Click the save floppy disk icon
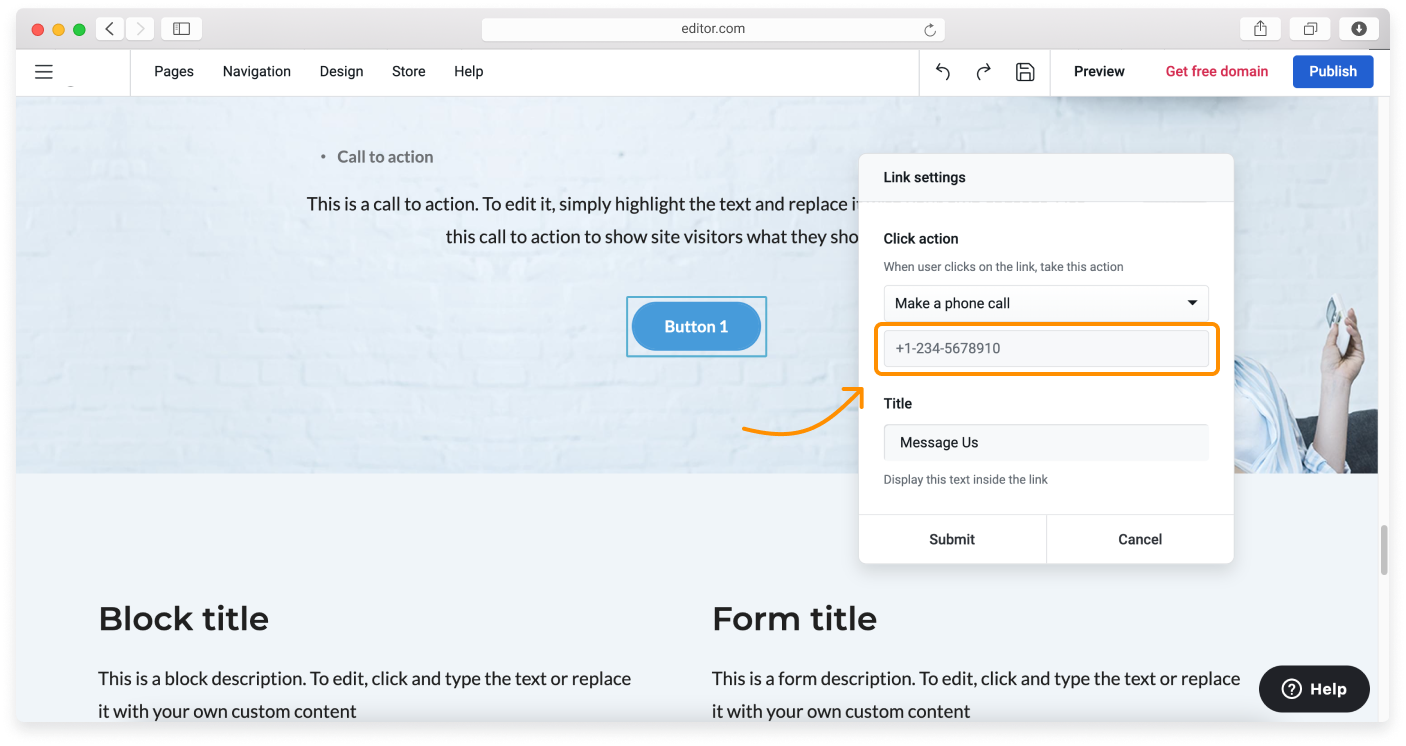Image resolution: width=1406 pixels, height=746 pixels. pyautogui.click(x=1025, y=72)
